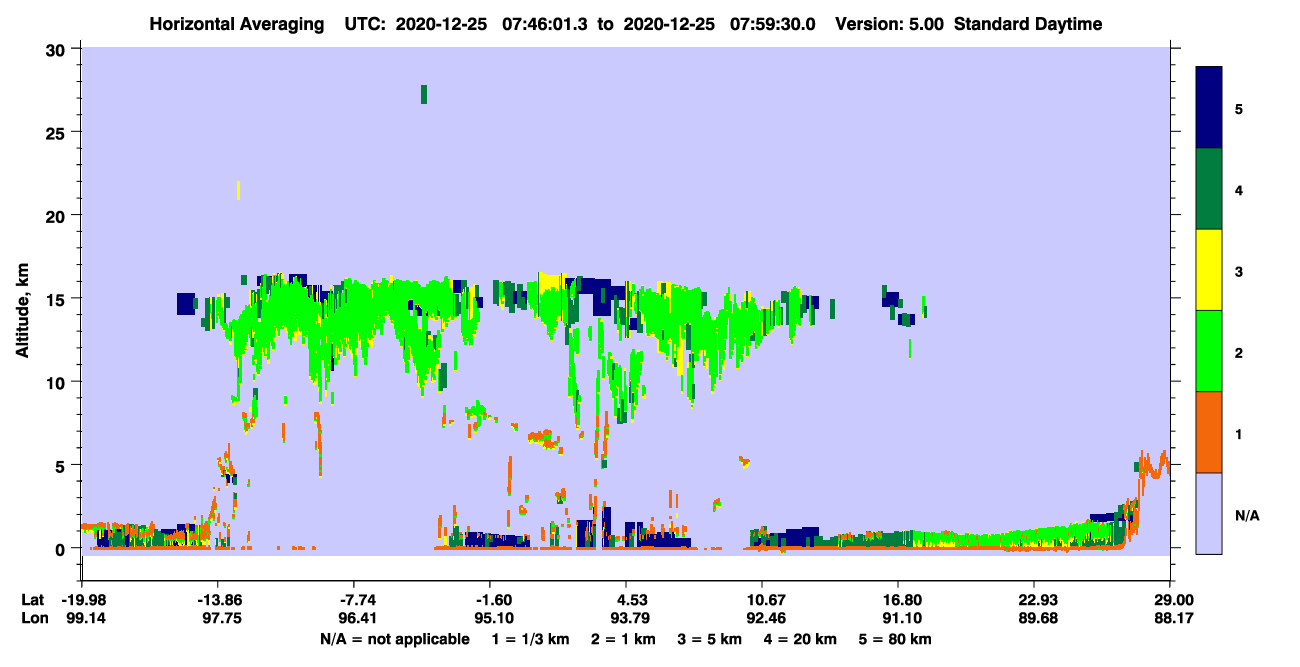Click the thin yellow streak near 21 km

238,190
